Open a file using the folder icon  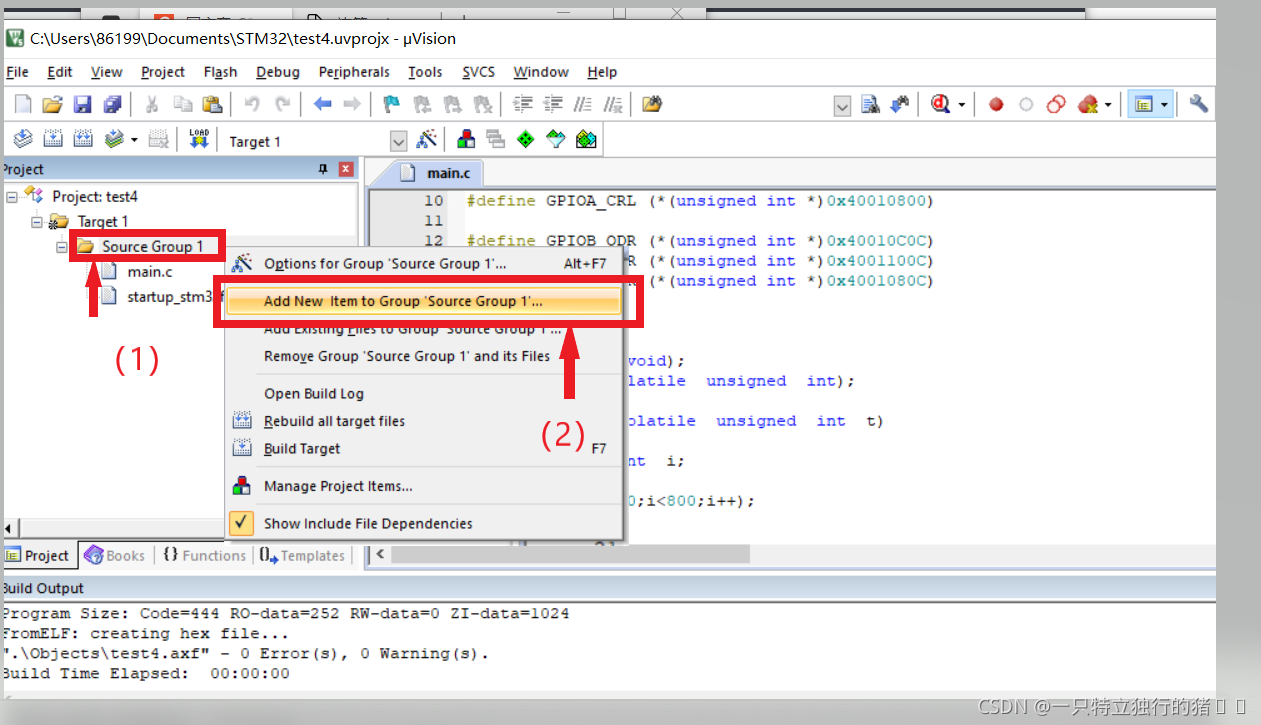pyautogui.click(x=52, y=104)
